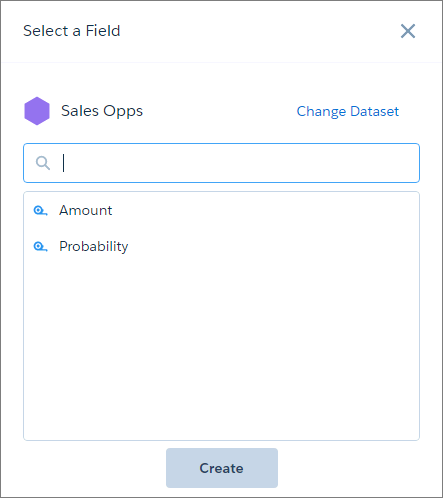Screen dimensions: 443x498
Task: Click the purple hexagon dataset icon
Action: click(x=37, y=111)
